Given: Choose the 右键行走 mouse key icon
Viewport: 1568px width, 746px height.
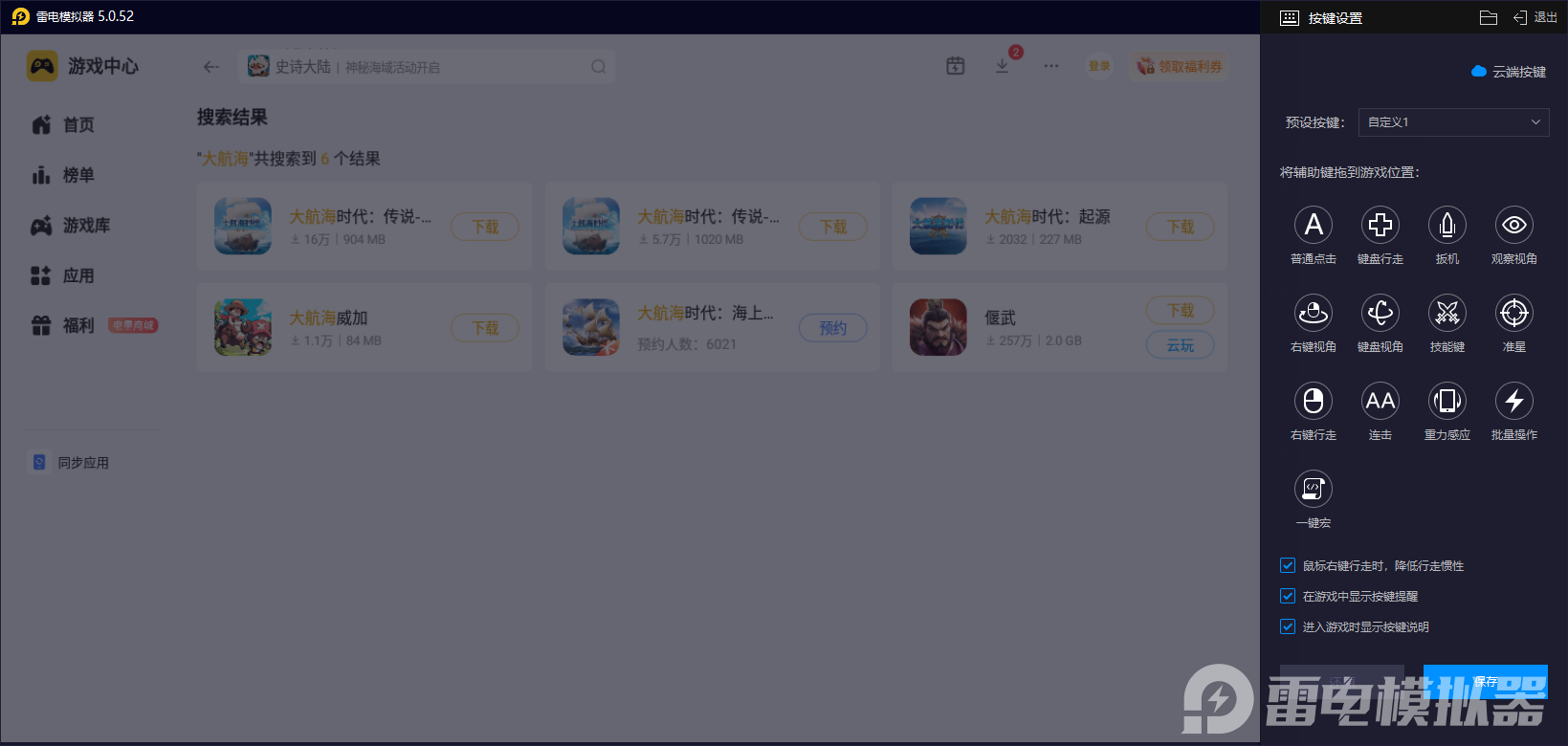Looking at the screenshot, I should [1314, 401].
